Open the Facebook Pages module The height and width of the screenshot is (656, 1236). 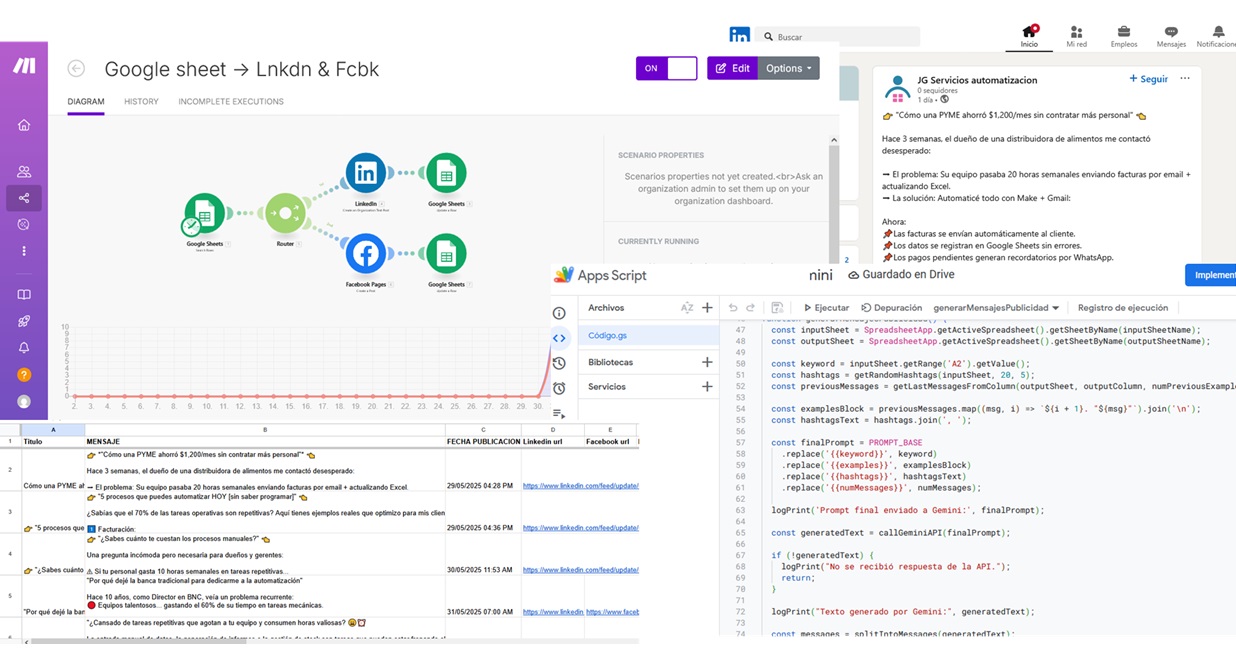[366, 254]
